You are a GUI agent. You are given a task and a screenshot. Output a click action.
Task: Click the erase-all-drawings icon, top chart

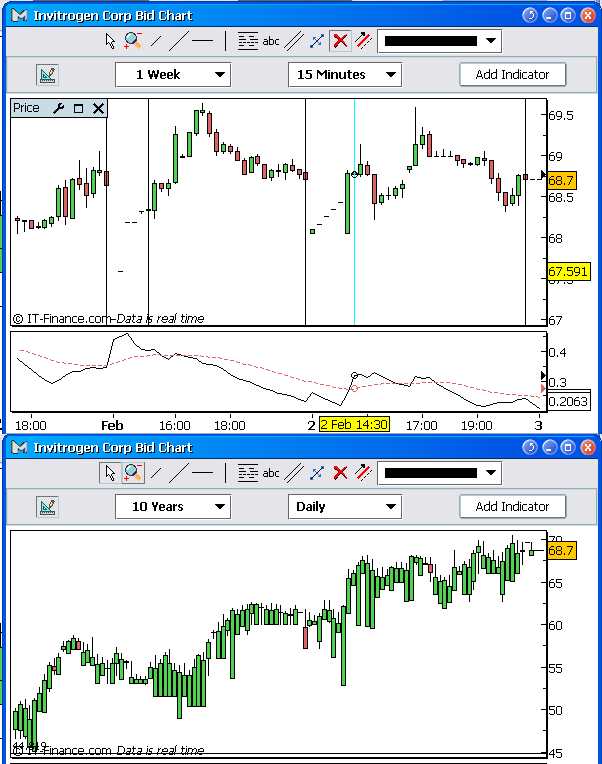pos(363,41)
